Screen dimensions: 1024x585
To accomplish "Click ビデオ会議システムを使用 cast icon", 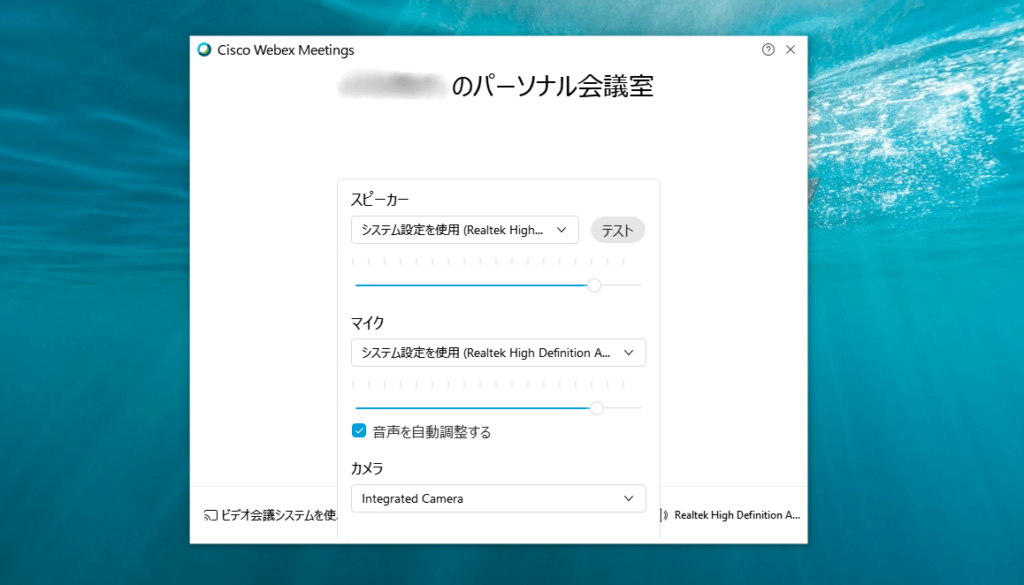I will [x=210, y=515].
